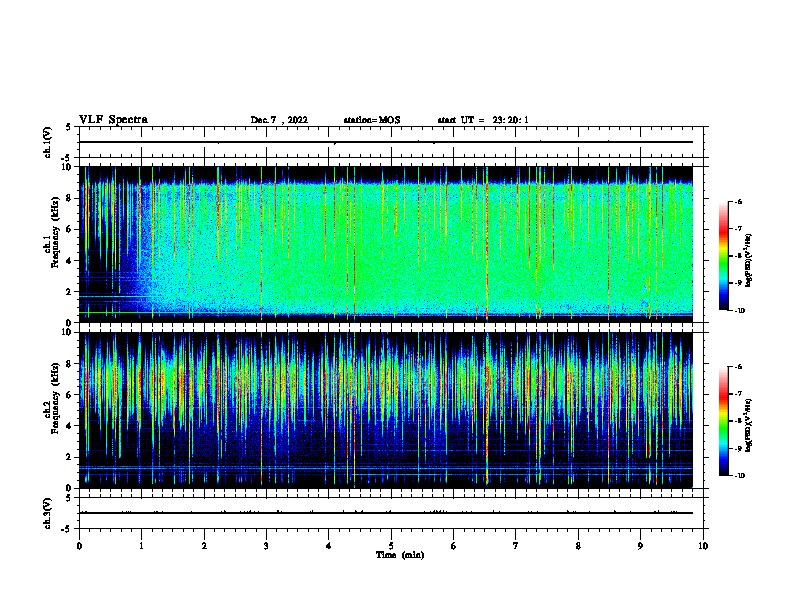Click the "-6" label on ch.1 color bar
Viewport: 792px width, 612px height.
[x=738, y=201]
